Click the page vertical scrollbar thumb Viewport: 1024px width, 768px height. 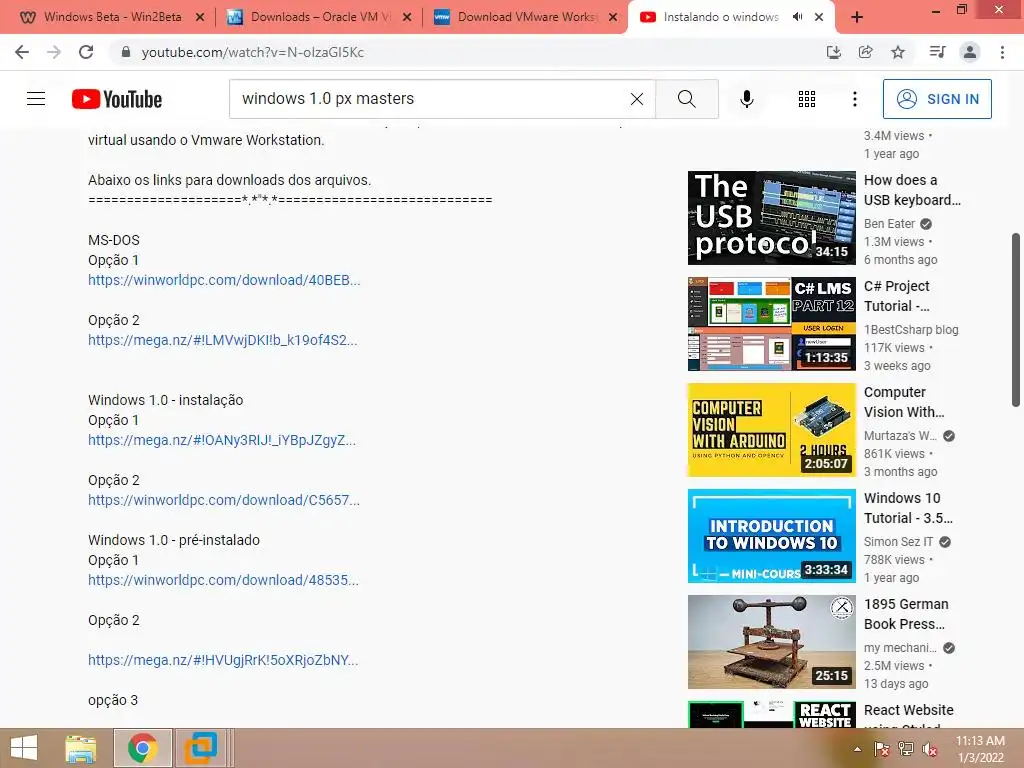[1016, 320]
